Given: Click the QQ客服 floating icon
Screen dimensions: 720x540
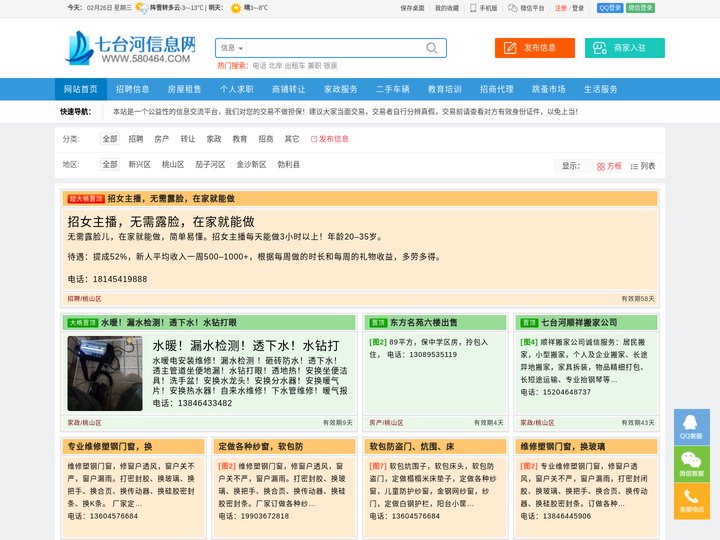Looking at the screenshot, I should 692,427.
